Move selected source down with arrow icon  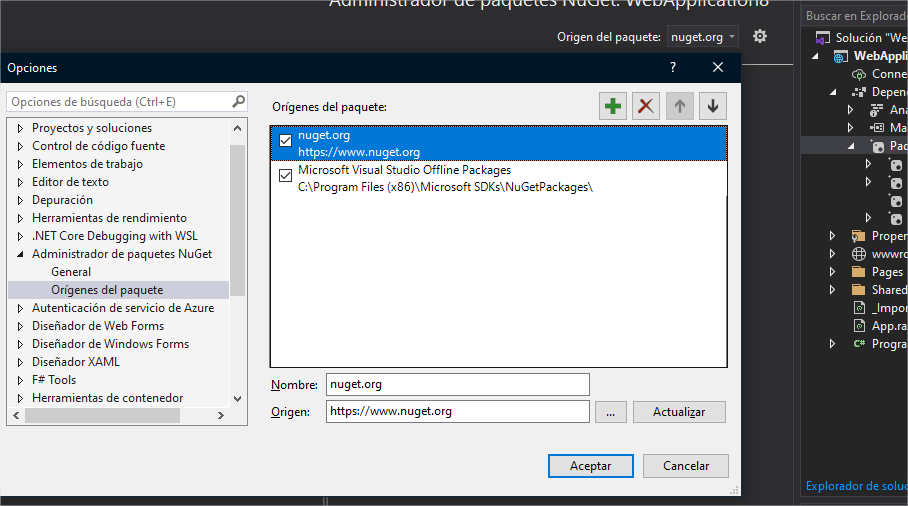(x=712, y=106)
